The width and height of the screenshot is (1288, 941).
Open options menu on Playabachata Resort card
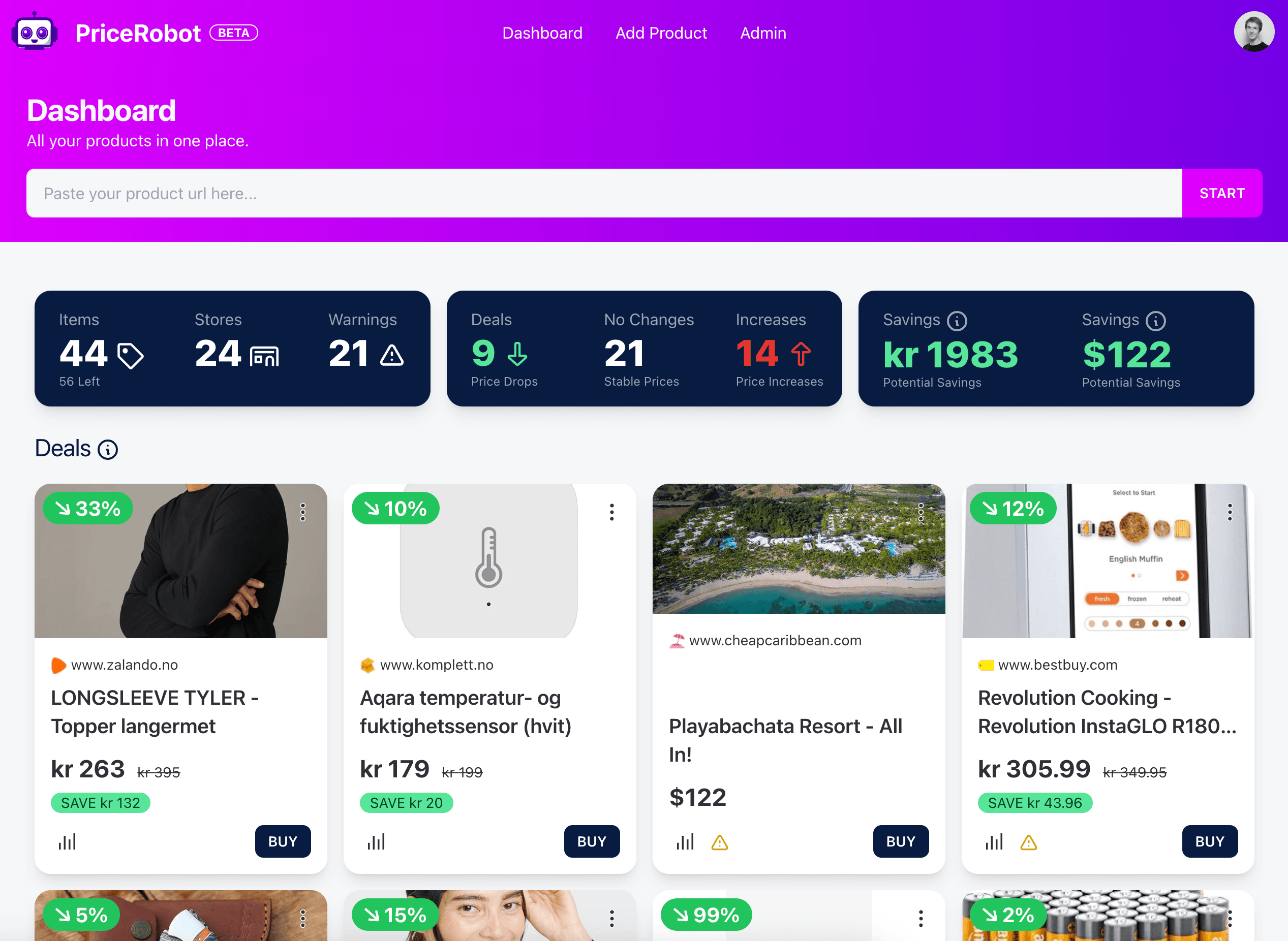click(921, 512)
